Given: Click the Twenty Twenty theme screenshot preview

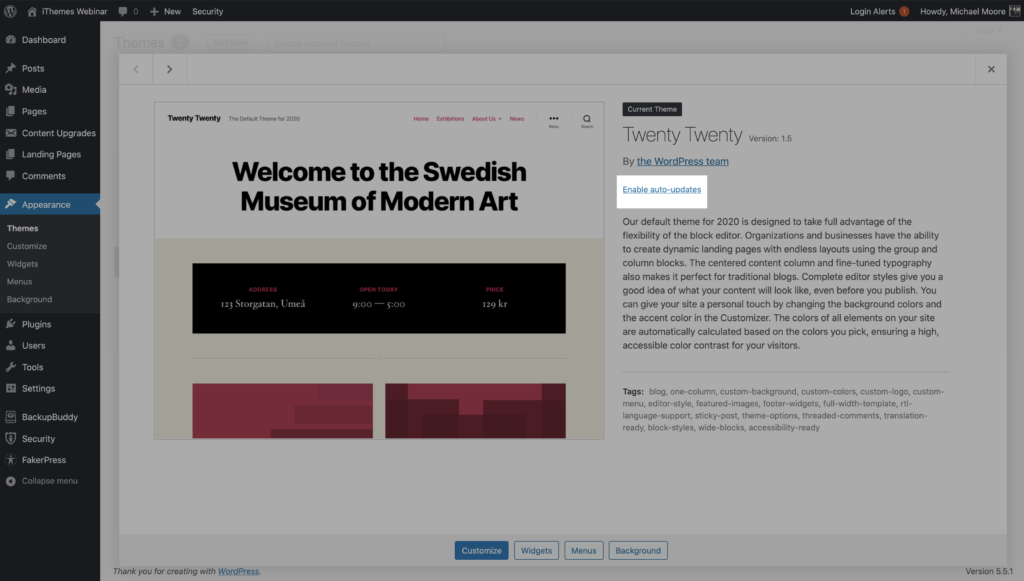Looking at the screenshot, I should [x=379, y=270].
